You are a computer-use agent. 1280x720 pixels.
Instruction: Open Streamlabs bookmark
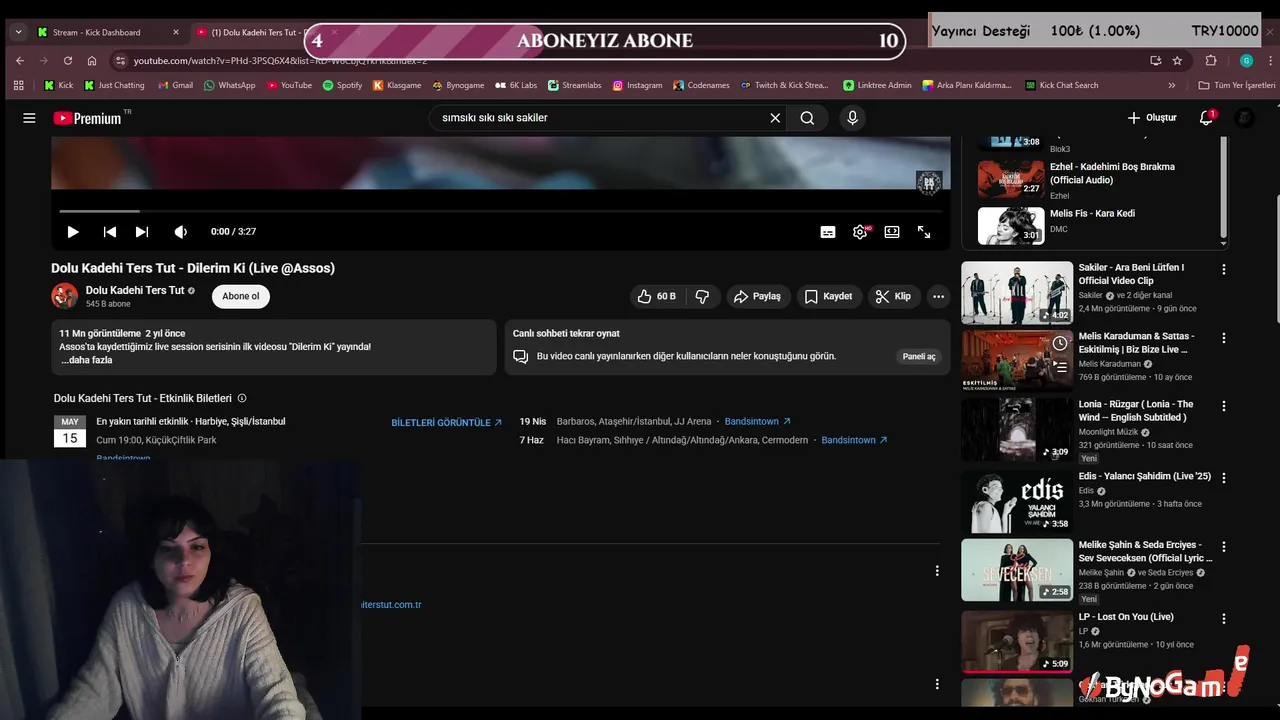[x=574, y=86]
